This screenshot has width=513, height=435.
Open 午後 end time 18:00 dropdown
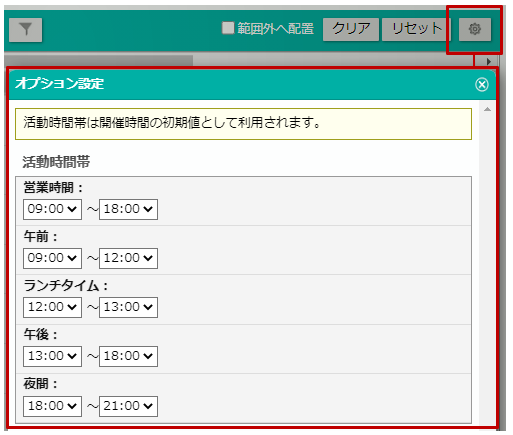click(128, 356)
